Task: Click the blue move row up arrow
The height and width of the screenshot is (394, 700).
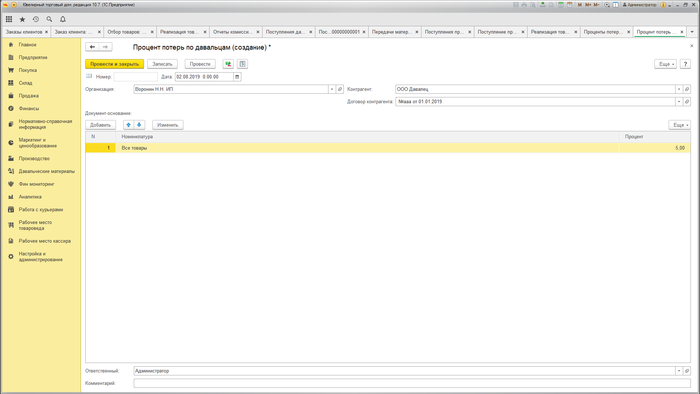Action: [129, 125]
